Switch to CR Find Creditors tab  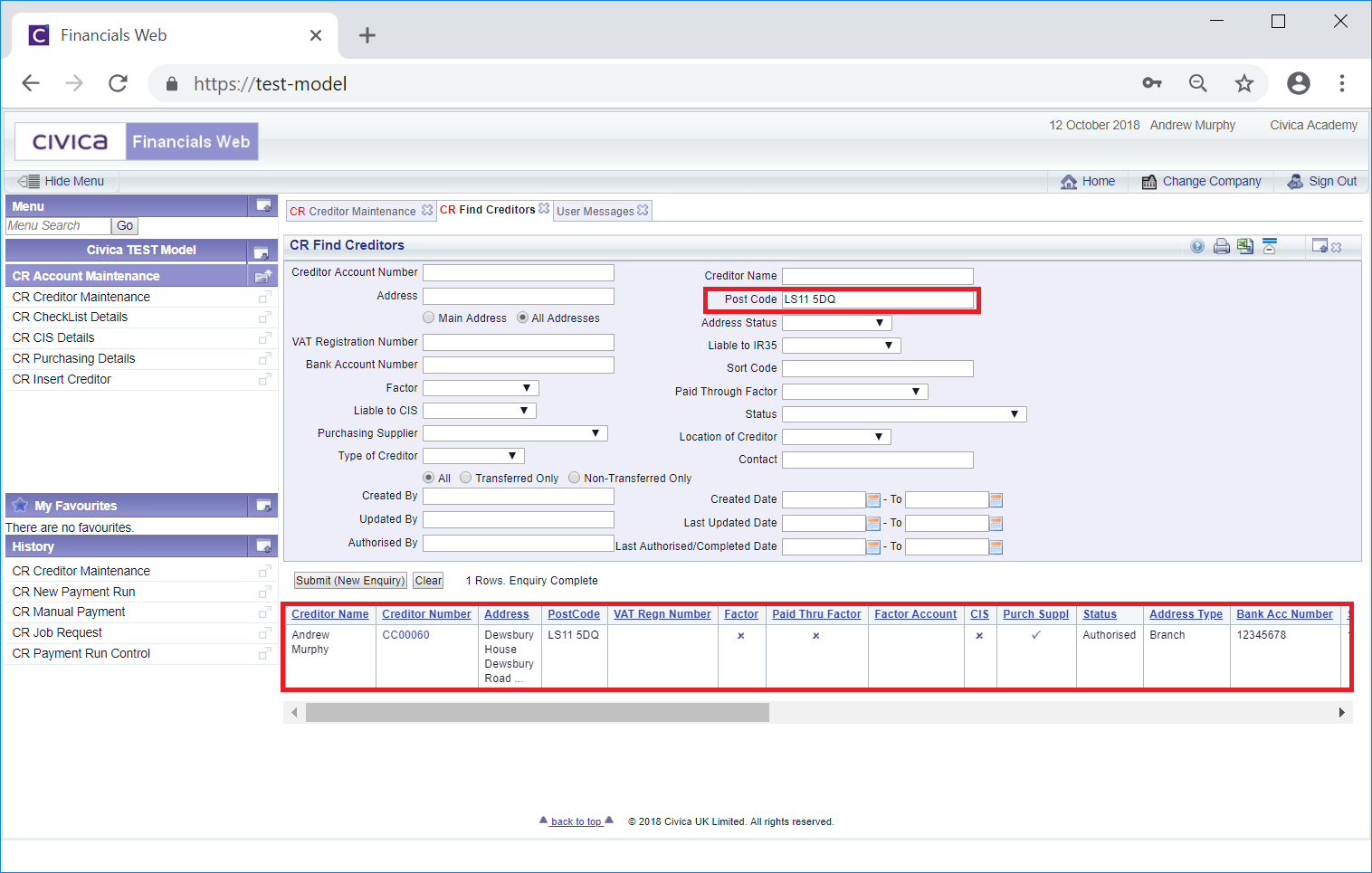[x=488, y=209]
